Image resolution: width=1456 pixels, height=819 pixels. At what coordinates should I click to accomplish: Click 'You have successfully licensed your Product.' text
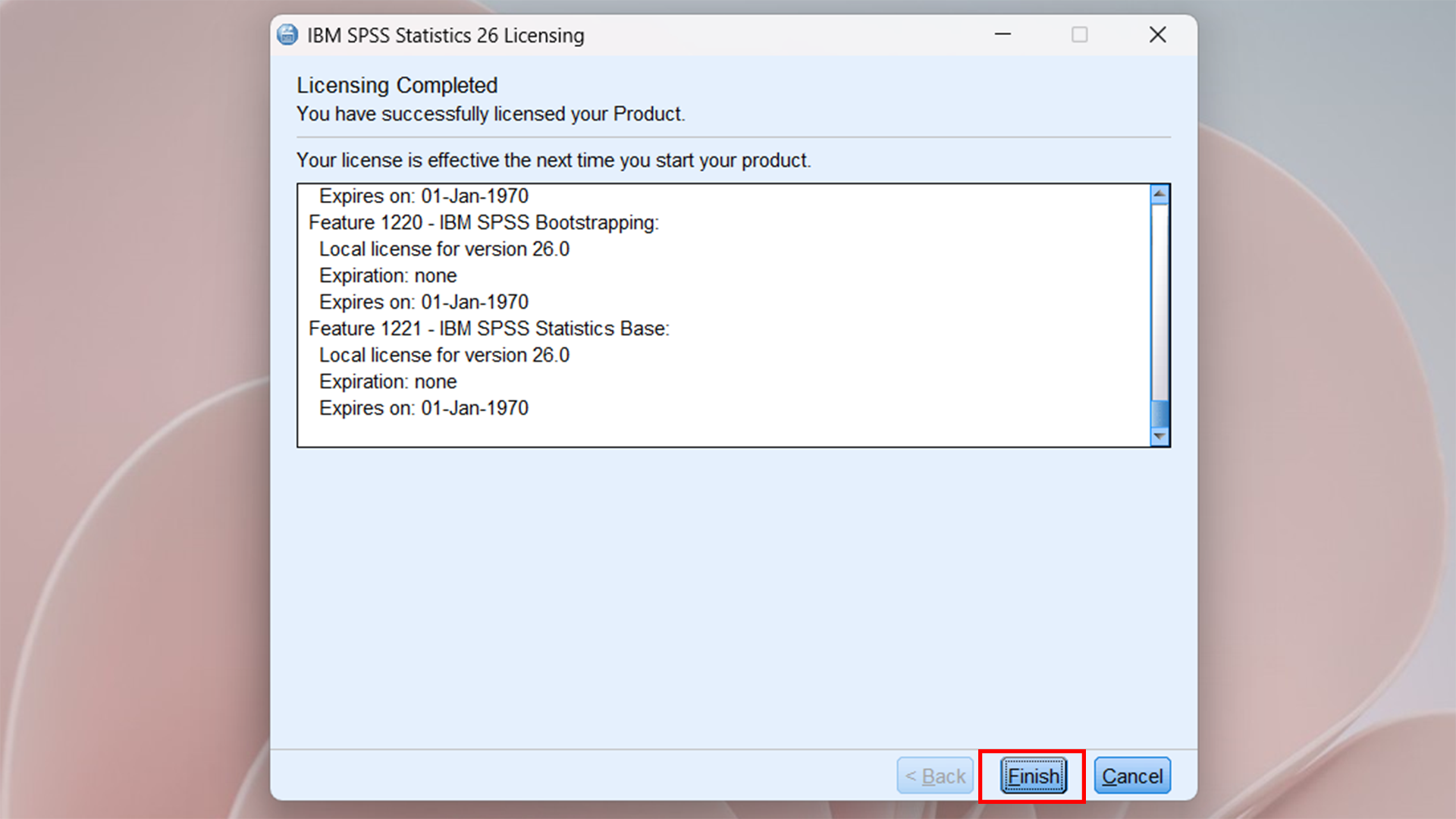coord(491,115)
